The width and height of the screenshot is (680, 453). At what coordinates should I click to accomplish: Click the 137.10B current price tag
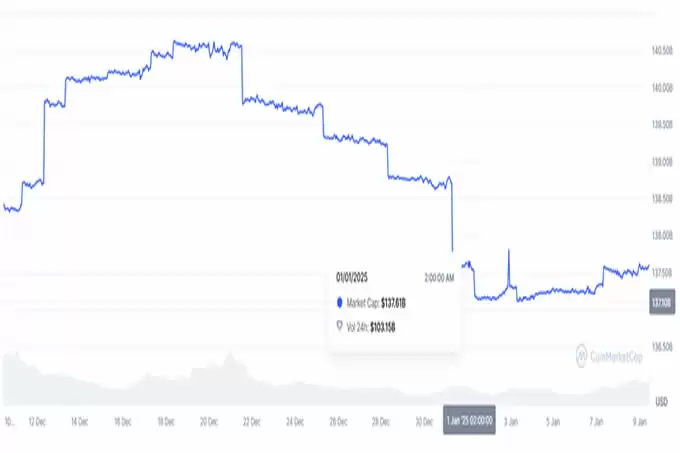(x=660, y=303)
